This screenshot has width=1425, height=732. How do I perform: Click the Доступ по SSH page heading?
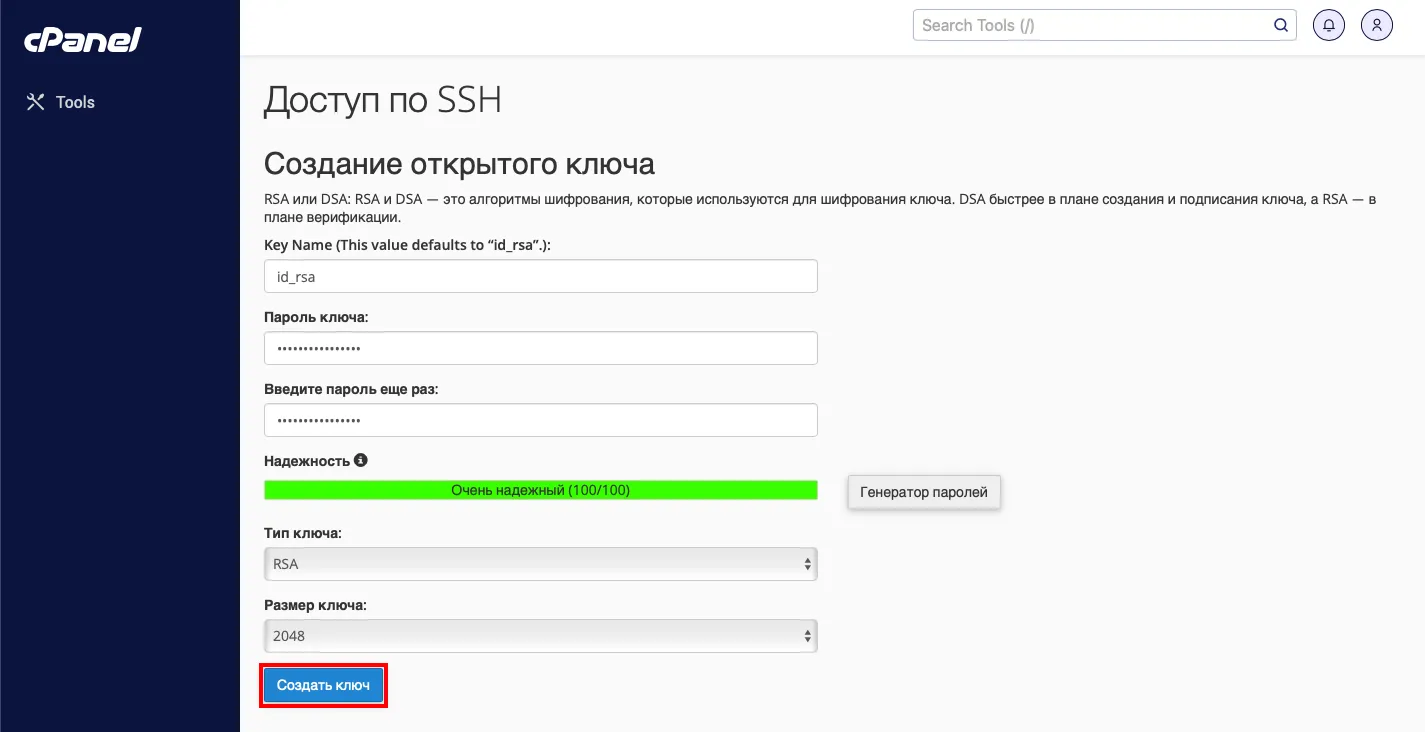383,100
